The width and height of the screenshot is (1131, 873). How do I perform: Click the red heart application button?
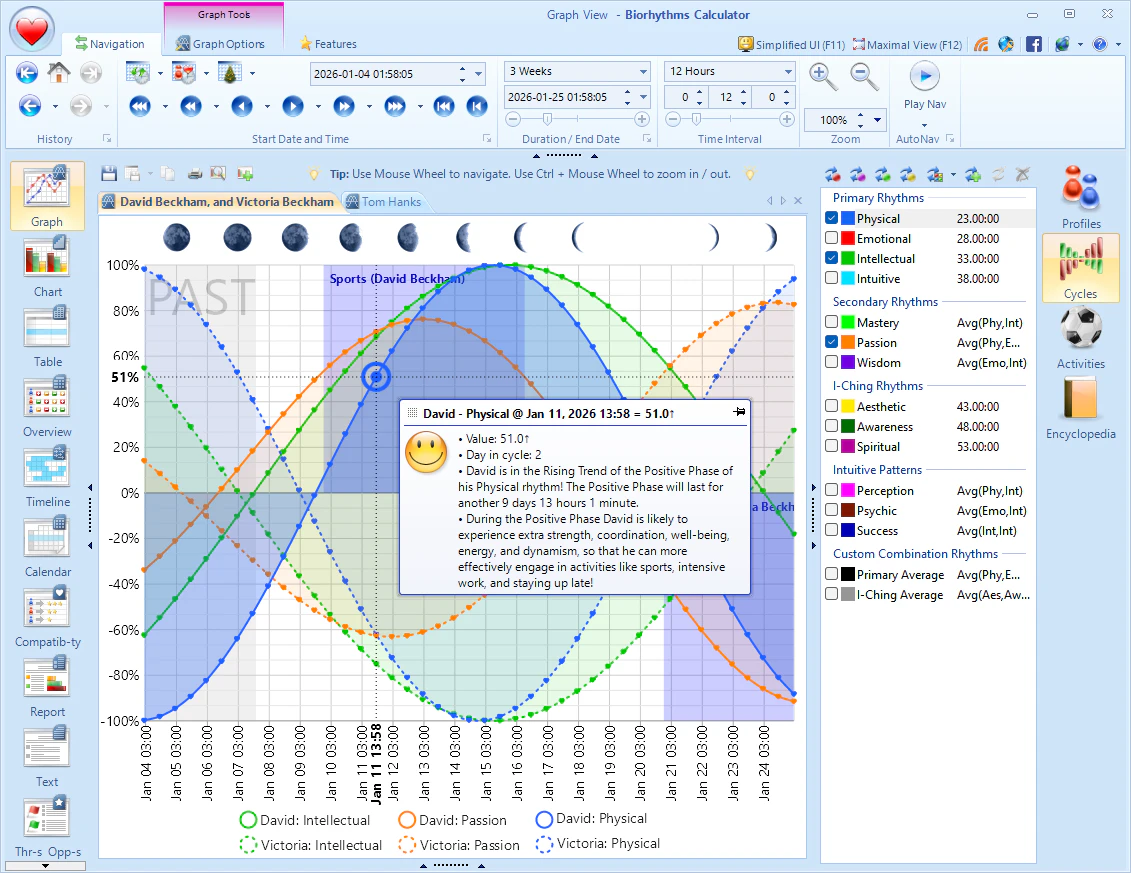[x=32, y=30]
